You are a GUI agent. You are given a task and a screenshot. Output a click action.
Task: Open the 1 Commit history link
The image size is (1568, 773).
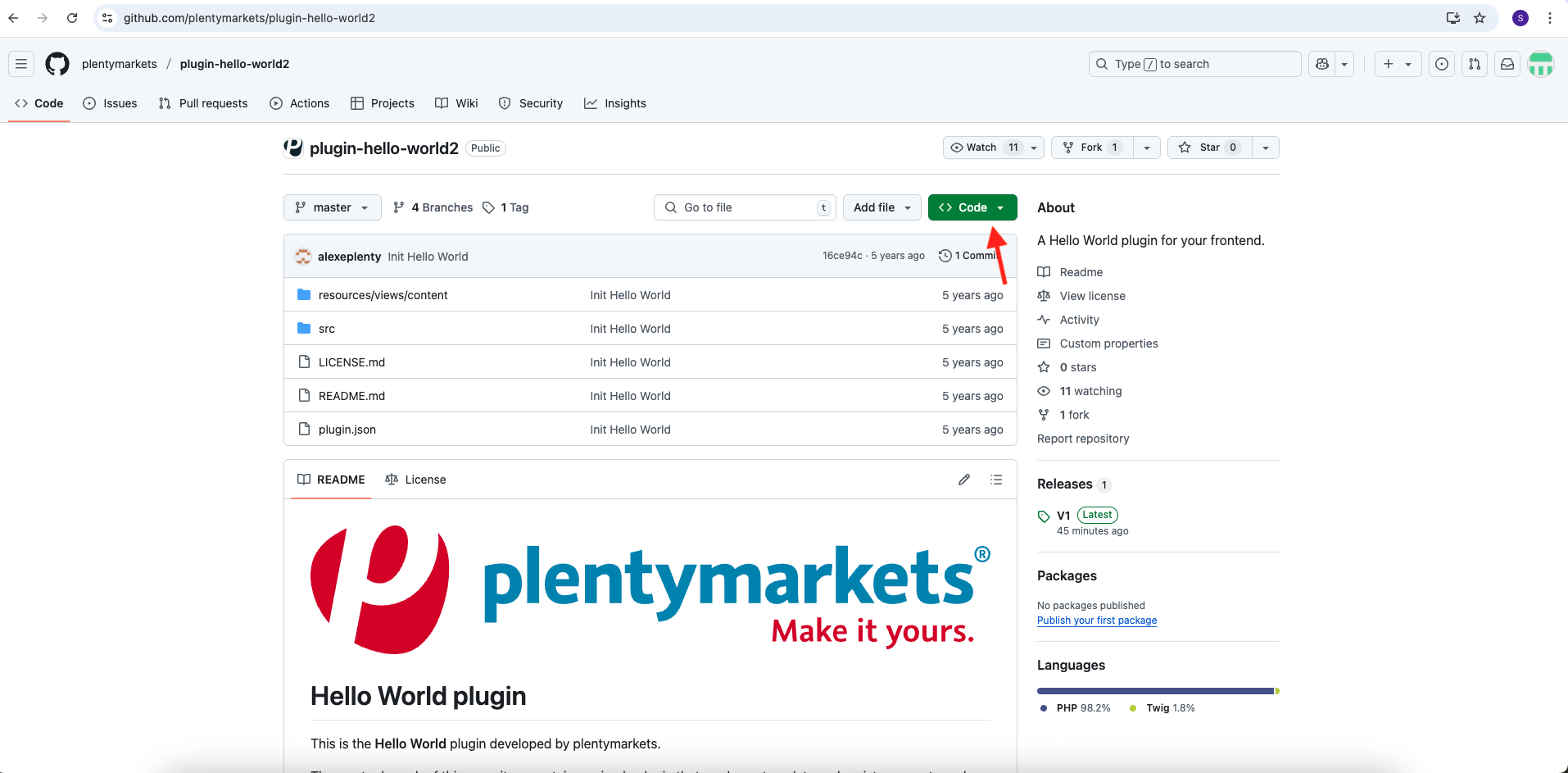tap(968, 256)
